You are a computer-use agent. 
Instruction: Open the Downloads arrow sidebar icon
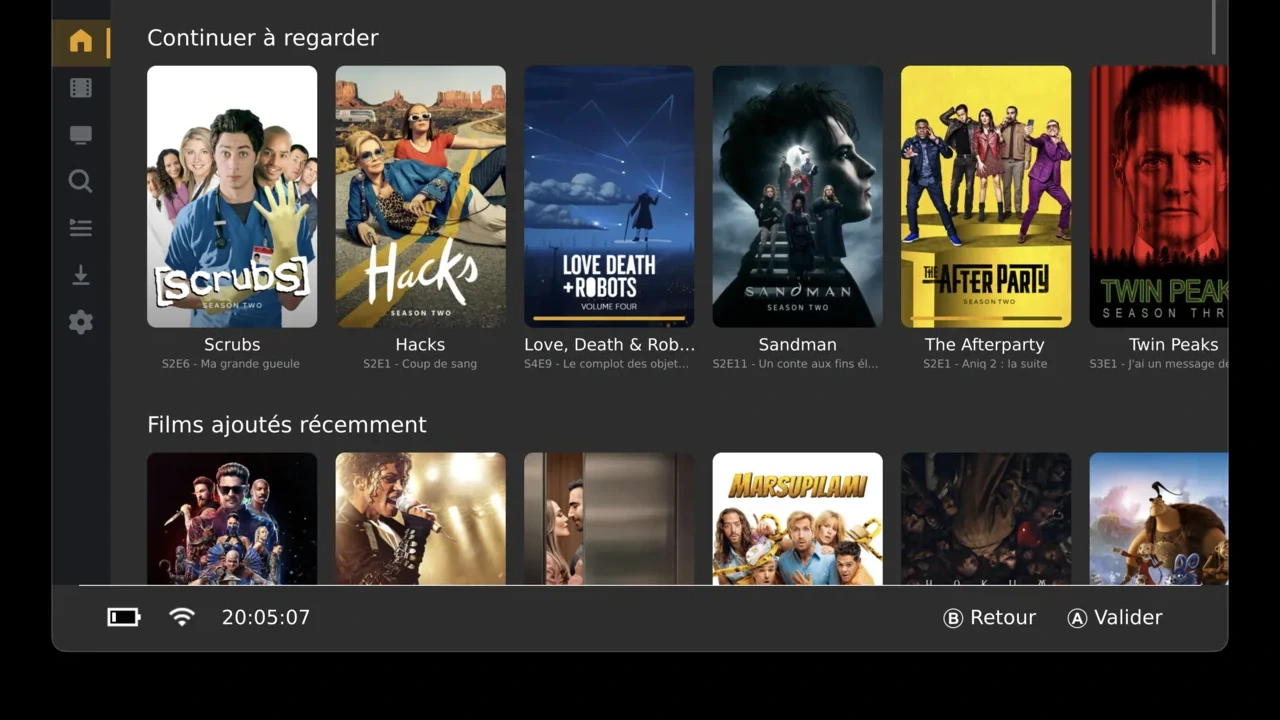coord(81,275)
